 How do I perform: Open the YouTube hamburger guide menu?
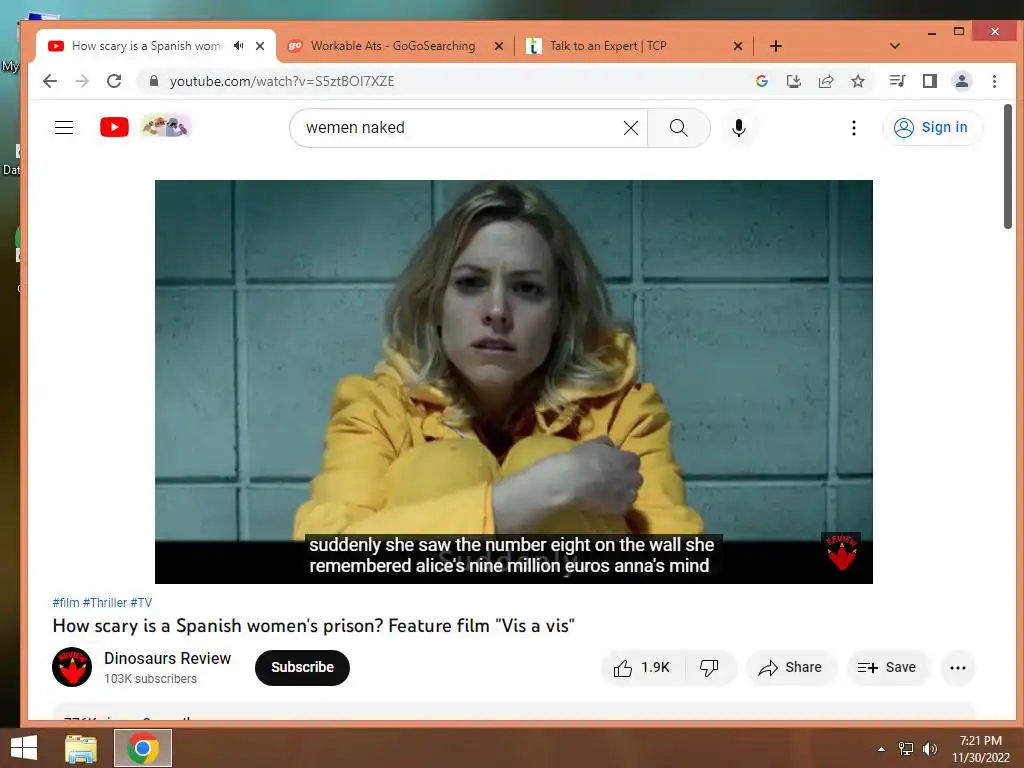click(x=64, y=127)
